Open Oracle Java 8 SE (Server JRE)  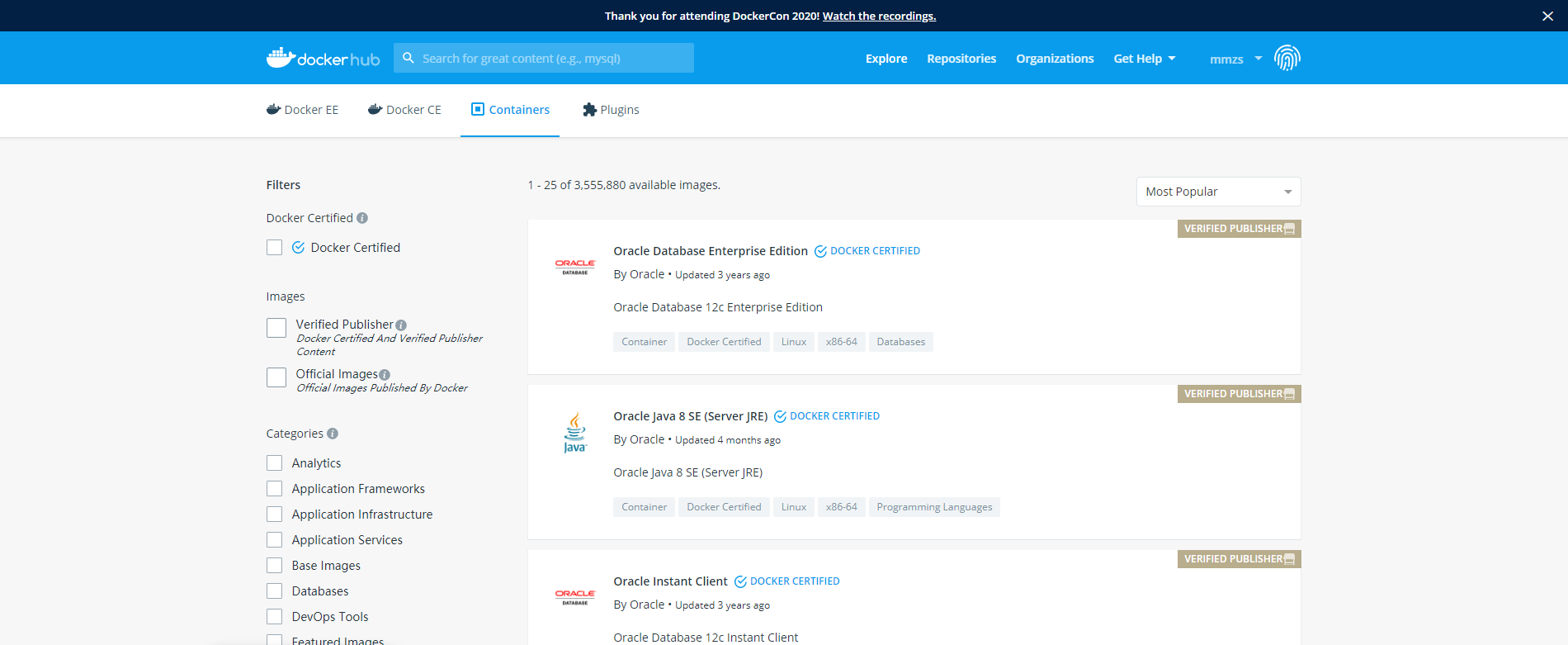tap(691, 416)
